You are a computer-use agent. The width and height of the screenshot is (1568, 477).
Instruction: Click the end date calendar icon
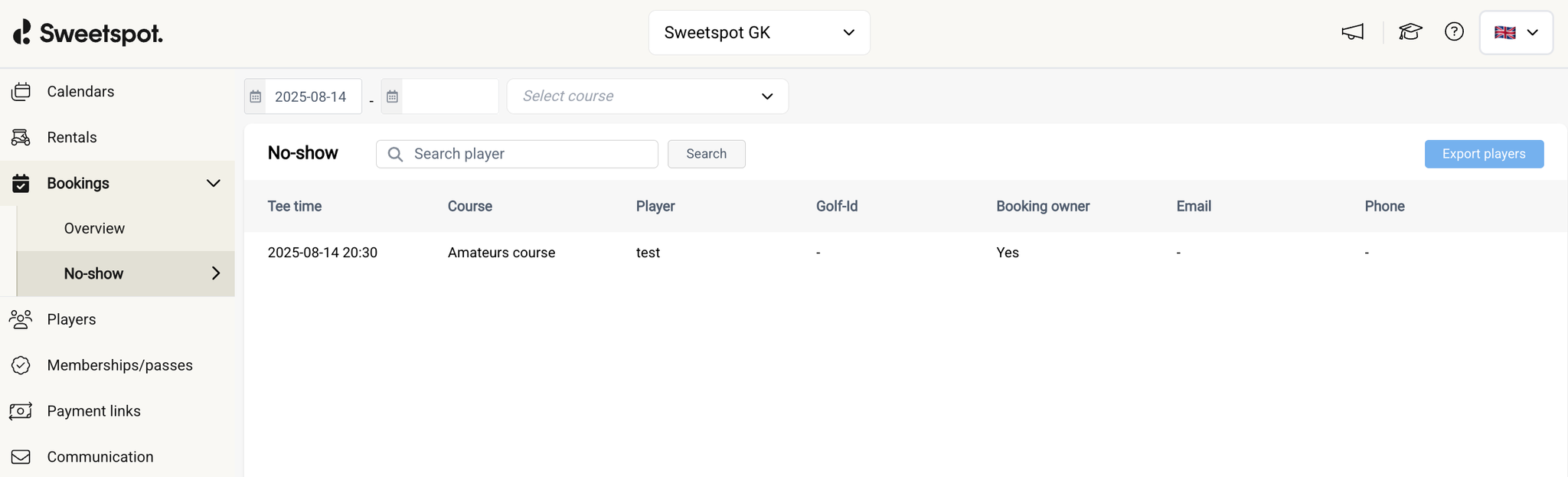coord(392,96)
